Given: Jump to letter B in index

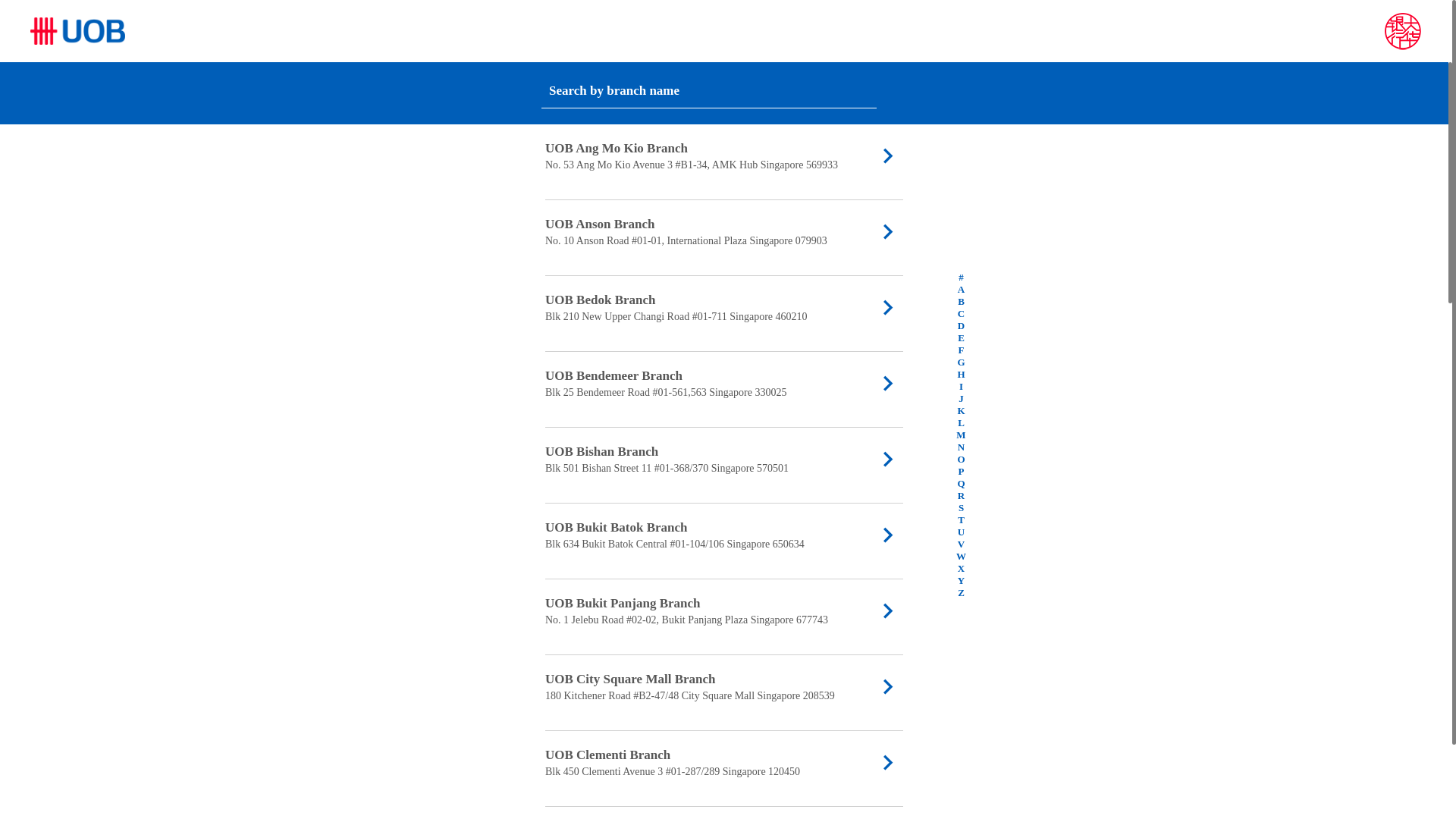Looking at the screenshot, I should [x=961, y=302].
